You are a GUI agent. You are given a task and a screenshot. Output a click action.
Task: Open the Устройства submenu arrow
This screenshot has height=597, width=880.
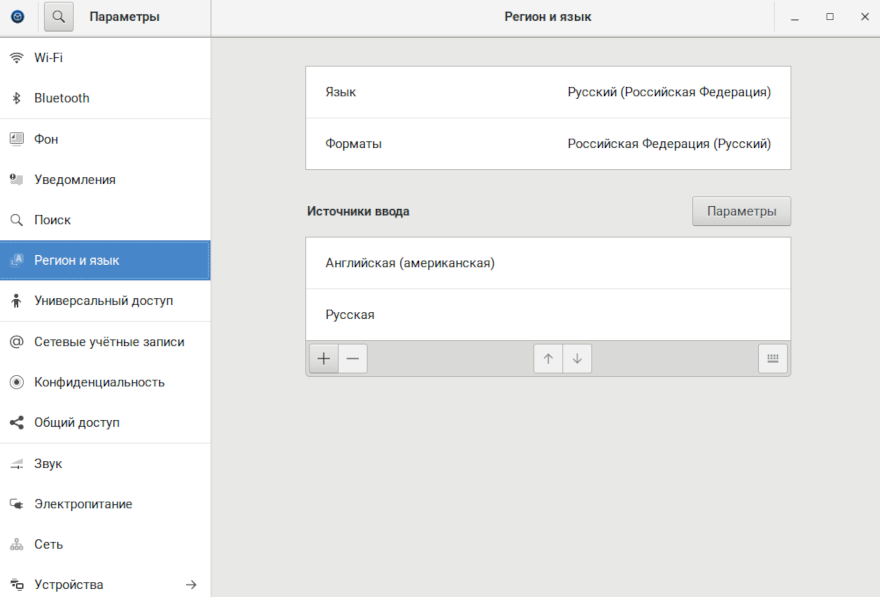click(191, 584)
